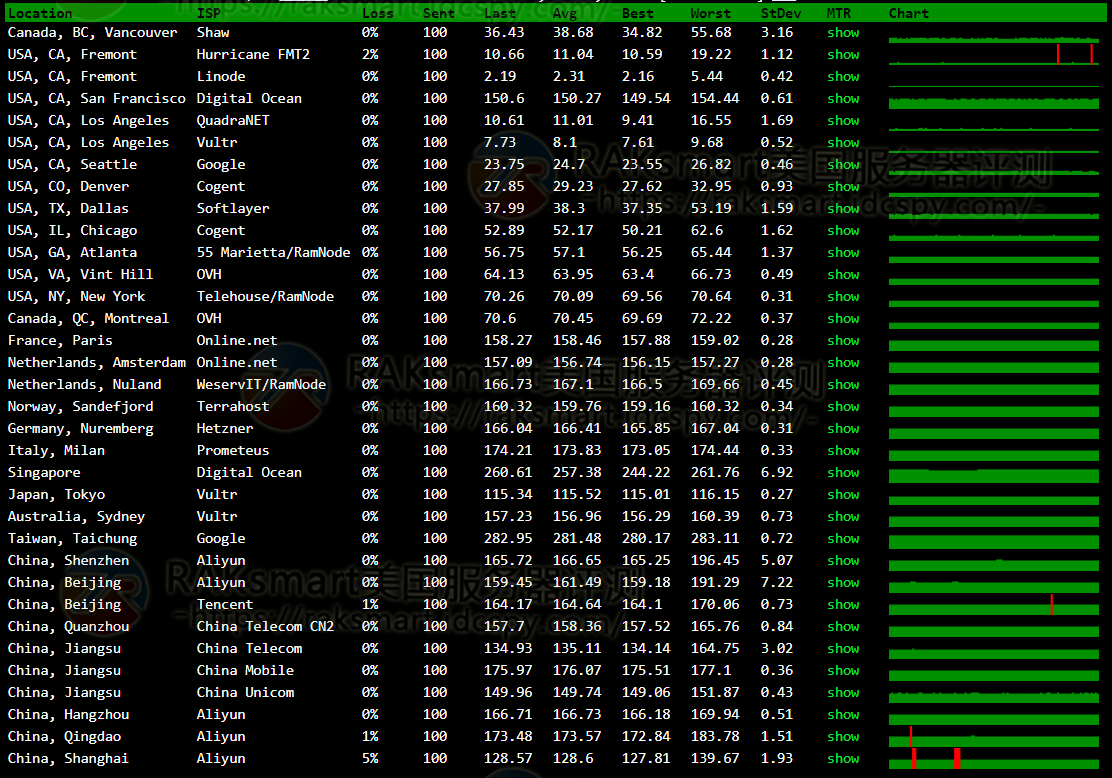Select 'Hetzner' ISP cell
The width and height of the screenshot is (1112, 778).
pyautogui.click(x=225, y=428)
